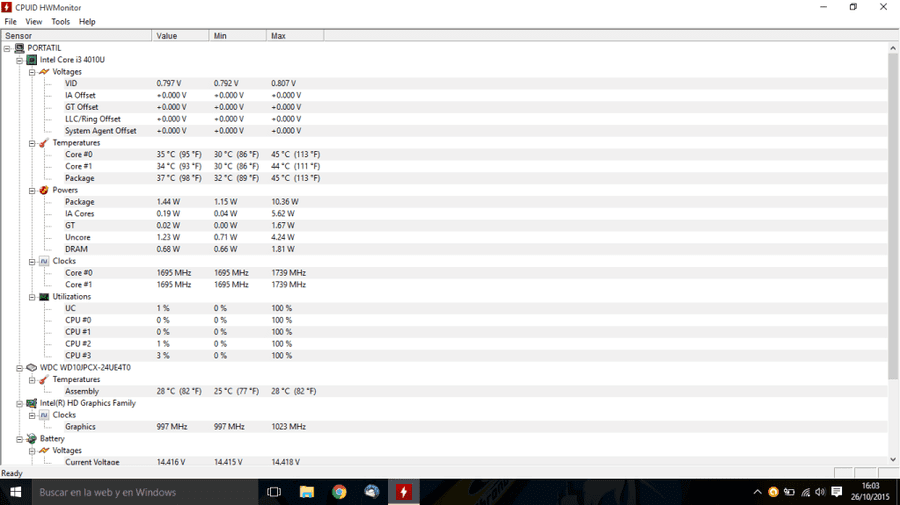Collapse the CPU Voltages section
This screenshot has height=505, width=900.
pyautogui.click(x=32, y=72)
